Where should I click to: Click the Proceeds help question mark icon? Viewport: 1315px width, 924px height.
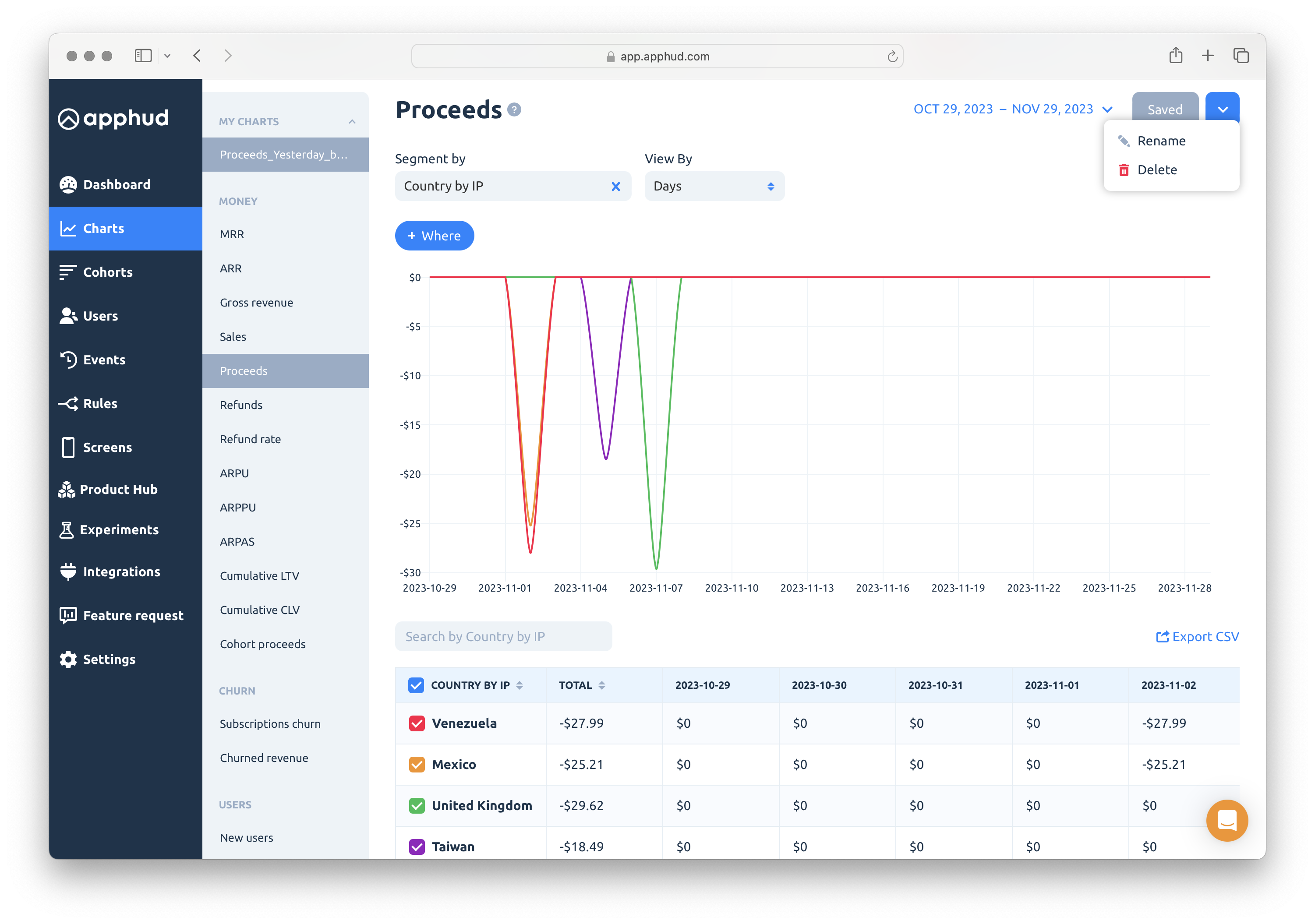click(x=514, y=109)
